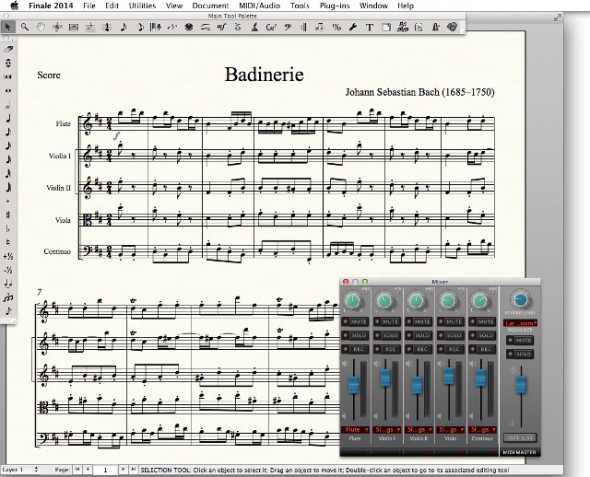The image size is (590, 477).
Task: Click the Inst. List button in Mixer
Action: click(x=520, y=438)
